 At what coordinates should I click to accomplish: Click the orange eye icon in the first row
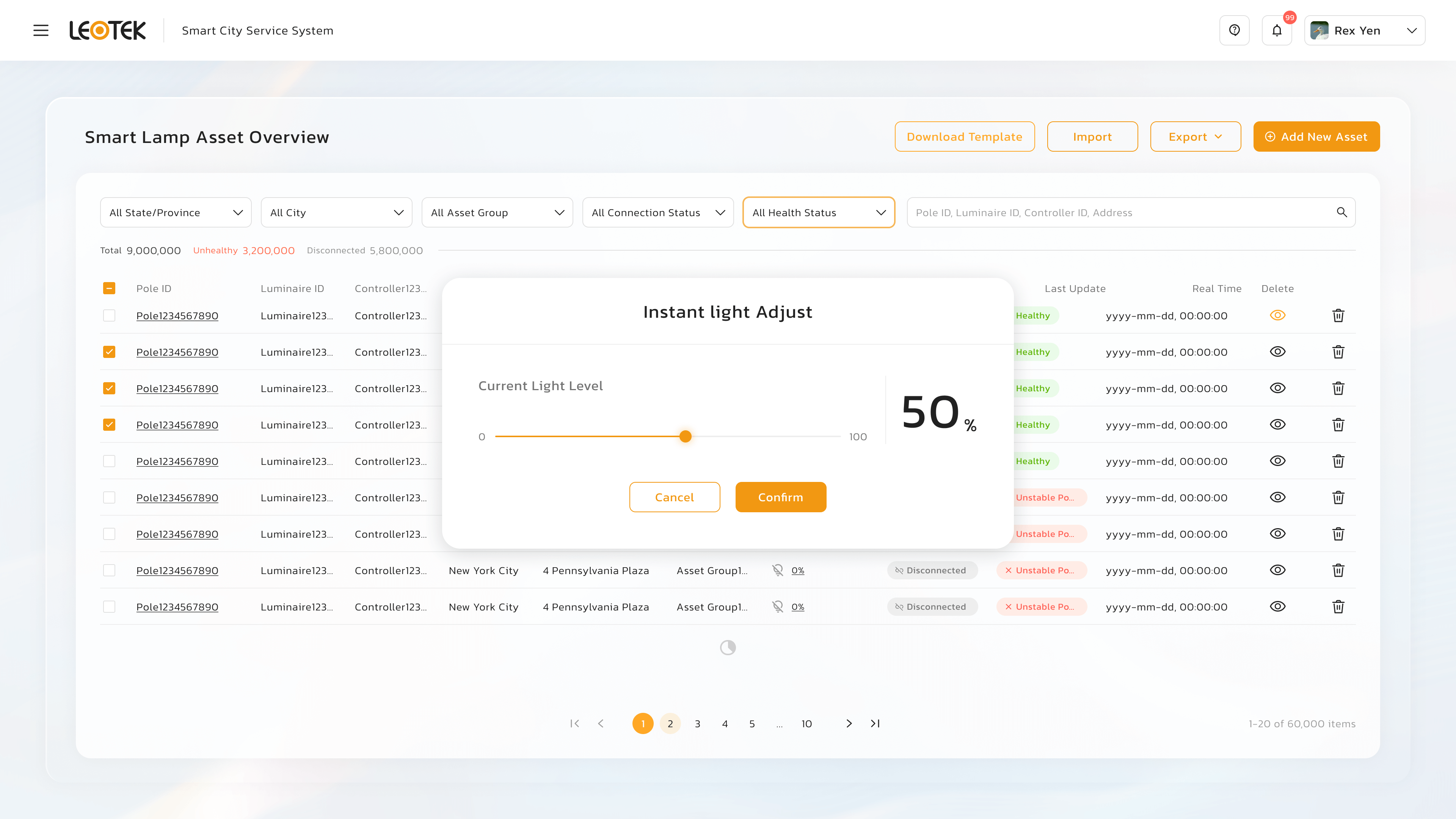click(1277, 315)
